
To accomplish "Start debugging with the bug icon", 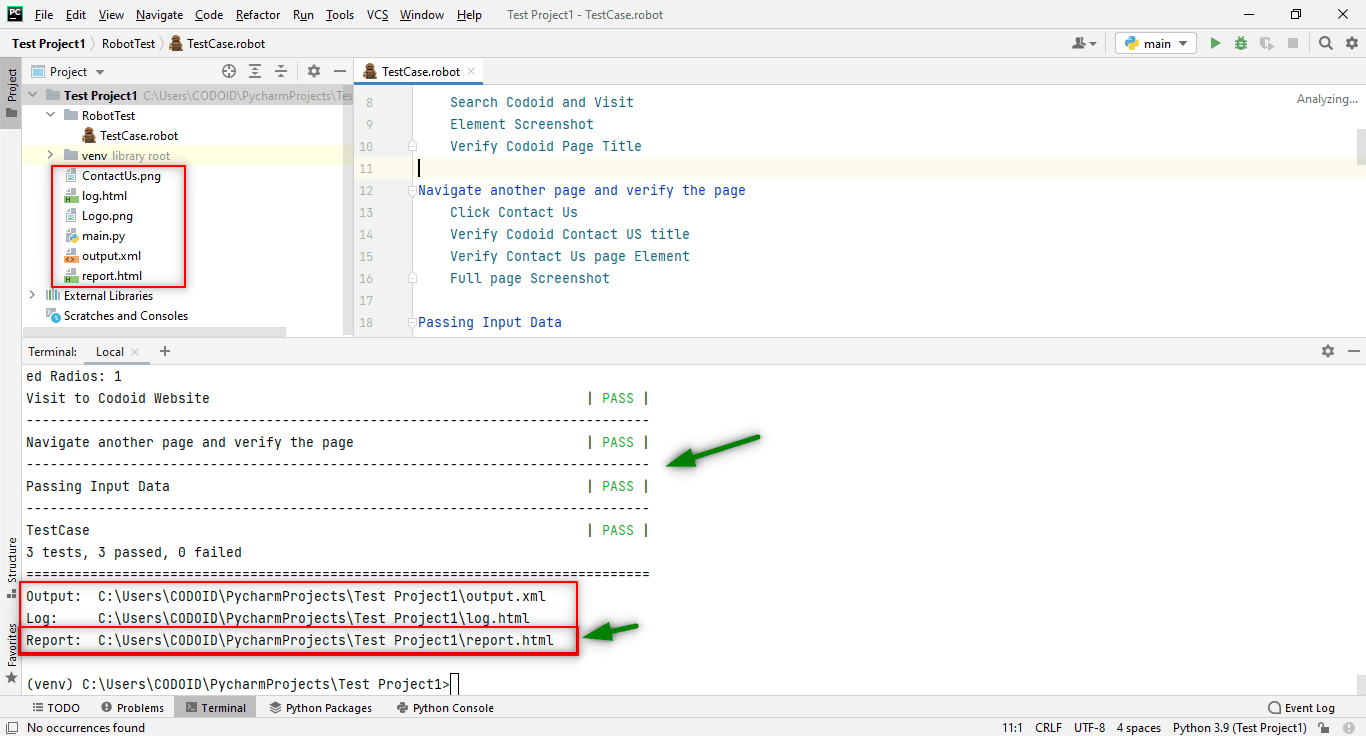I will pyautogui.click(x=1240, y=43).
